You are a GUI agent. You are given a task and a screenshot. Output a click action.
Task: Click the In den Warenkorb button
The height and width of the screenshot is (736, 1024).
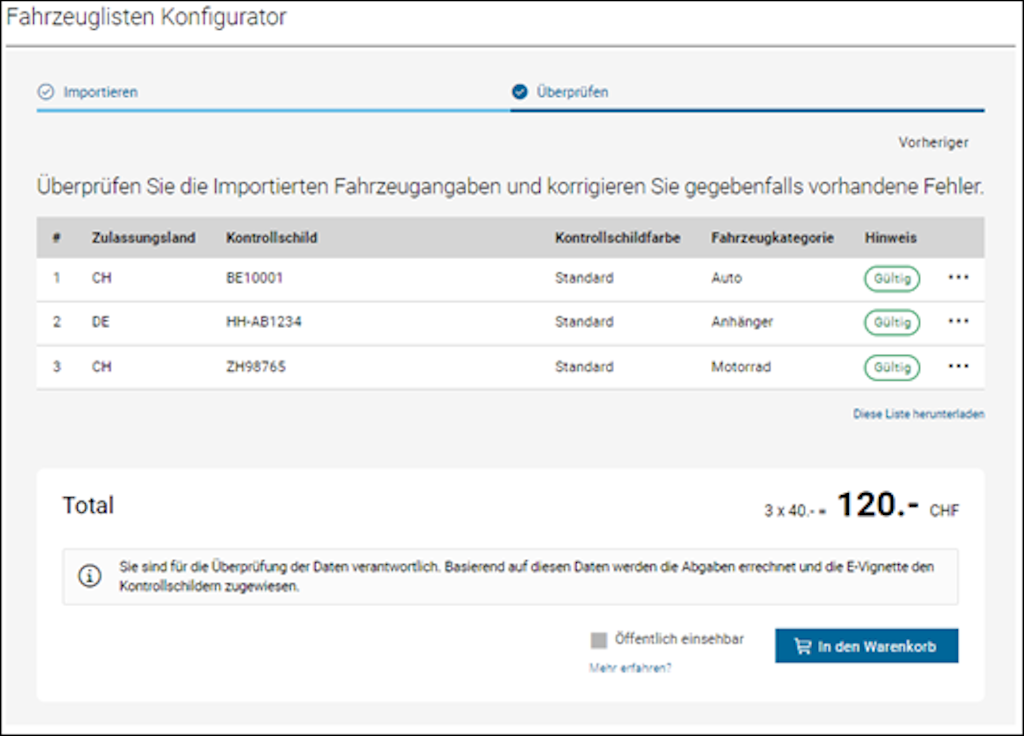(x=866, y=645)
